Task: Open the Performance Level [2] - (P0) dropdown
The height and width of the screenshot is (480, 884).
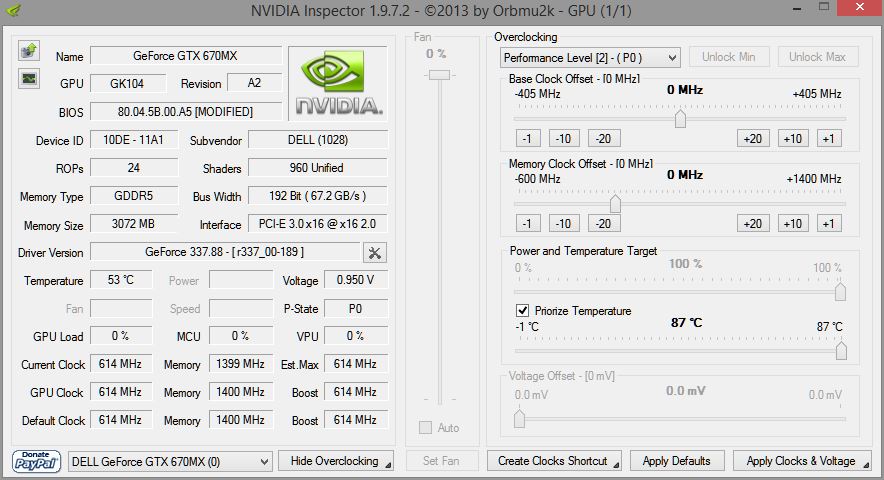Action: click(x=590, y=58)
